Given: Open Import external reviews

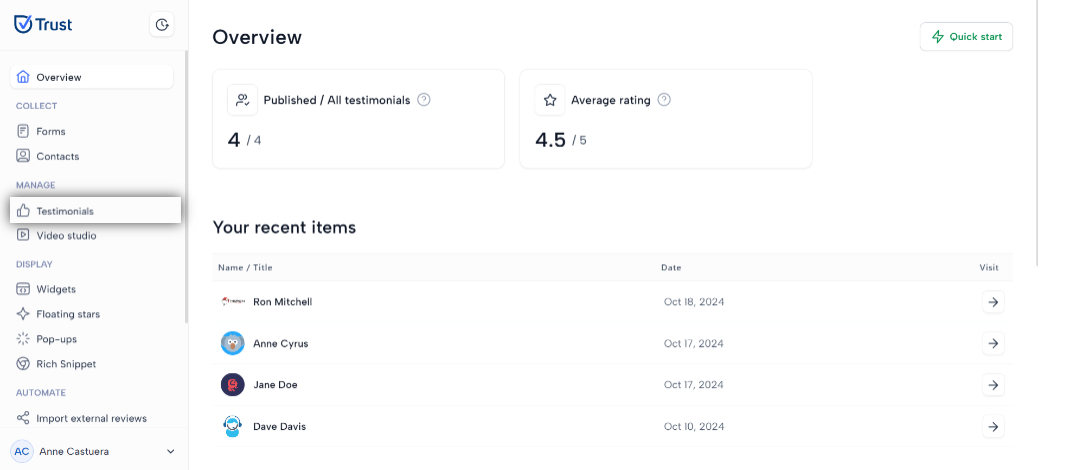Looking at the screenshot, I should point(92,418).
